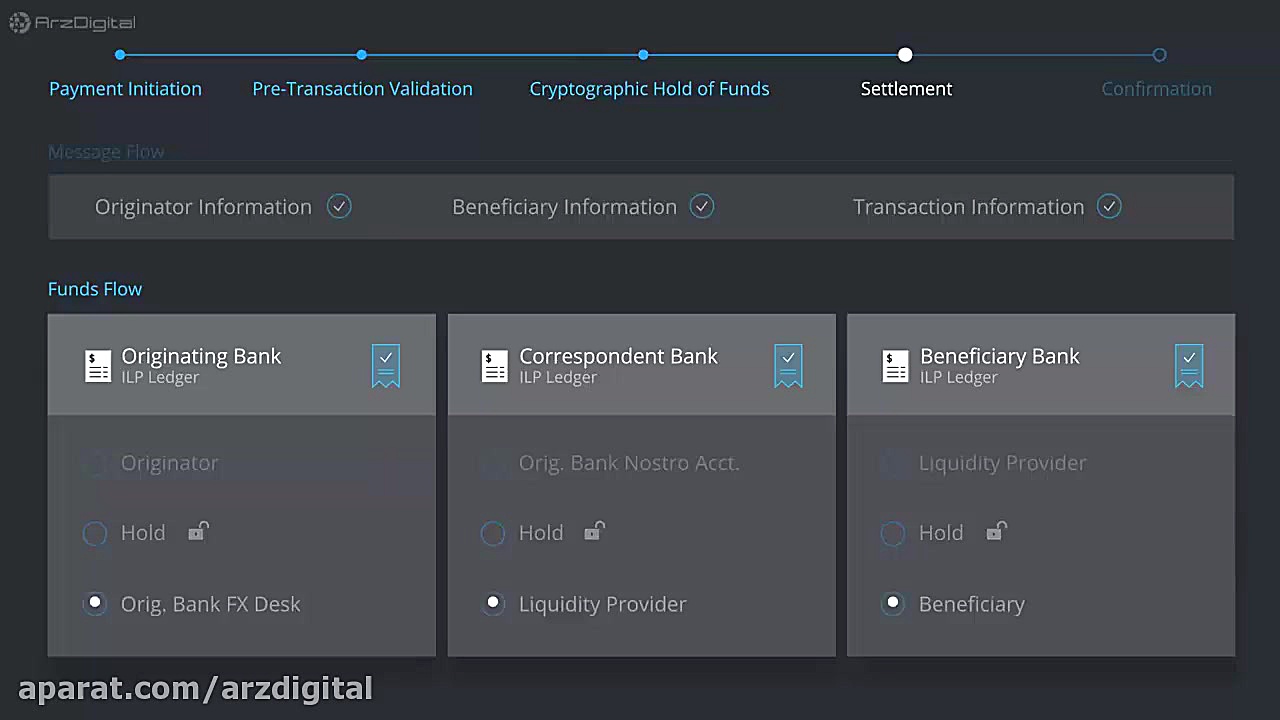Select the Orig. Bank FX Desk radio button

(x=95, y=603)
